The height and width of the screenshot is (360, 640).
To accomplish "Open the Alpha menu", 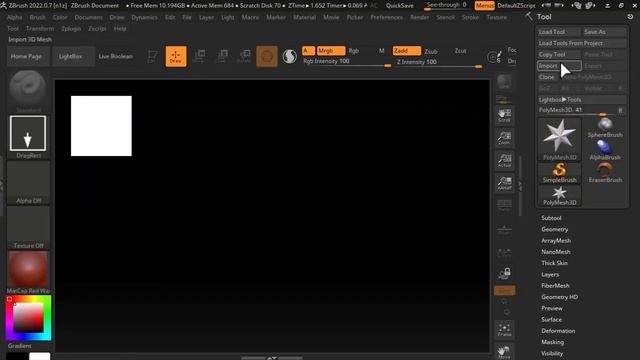I will pos(15,18).
